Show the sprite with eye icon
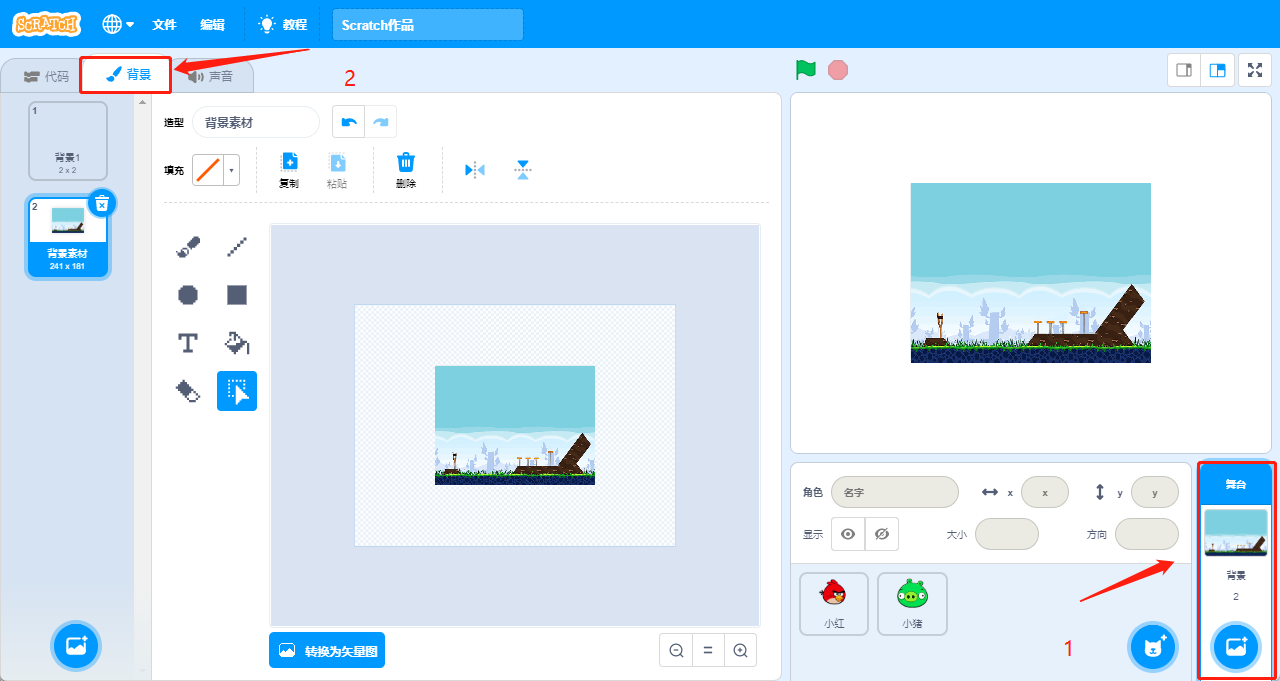Screen dimensions: 1280x681 pyautogui.click(x=848, y=534)
